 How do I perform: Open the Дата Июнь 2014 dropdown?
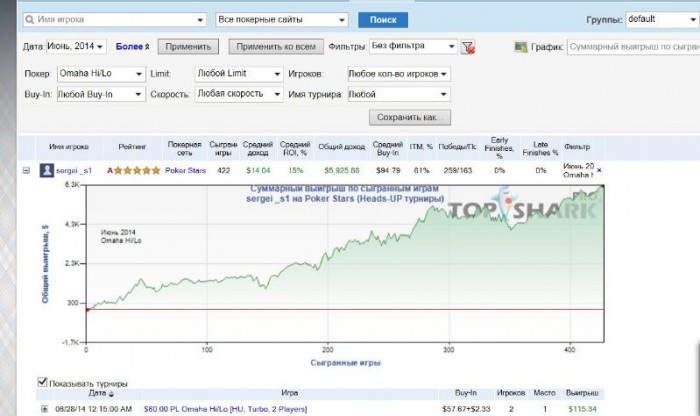[x=76, y=46]
